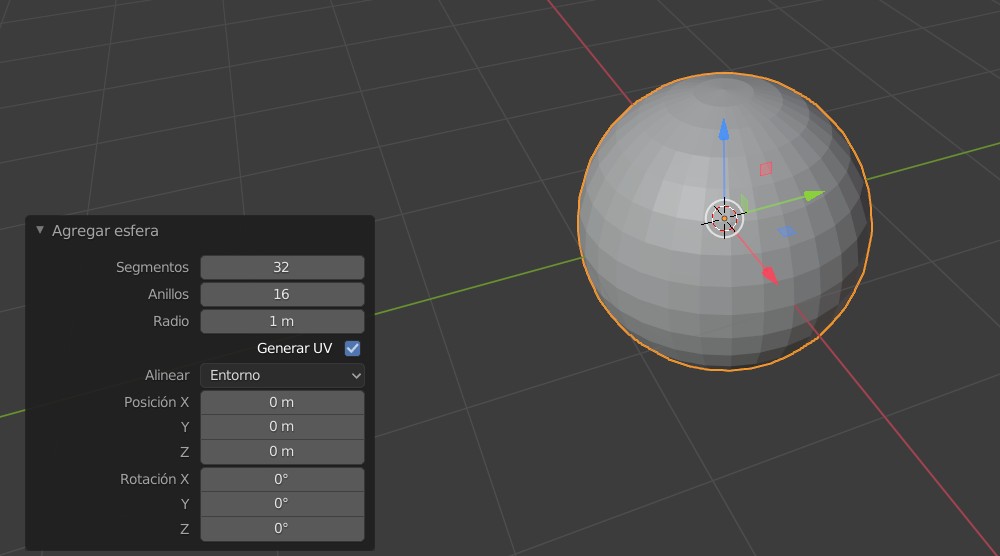Click the red X-axis gizmo arrow
The width and height of the screenshot is (1000, 556).
[x=770, y=275]
